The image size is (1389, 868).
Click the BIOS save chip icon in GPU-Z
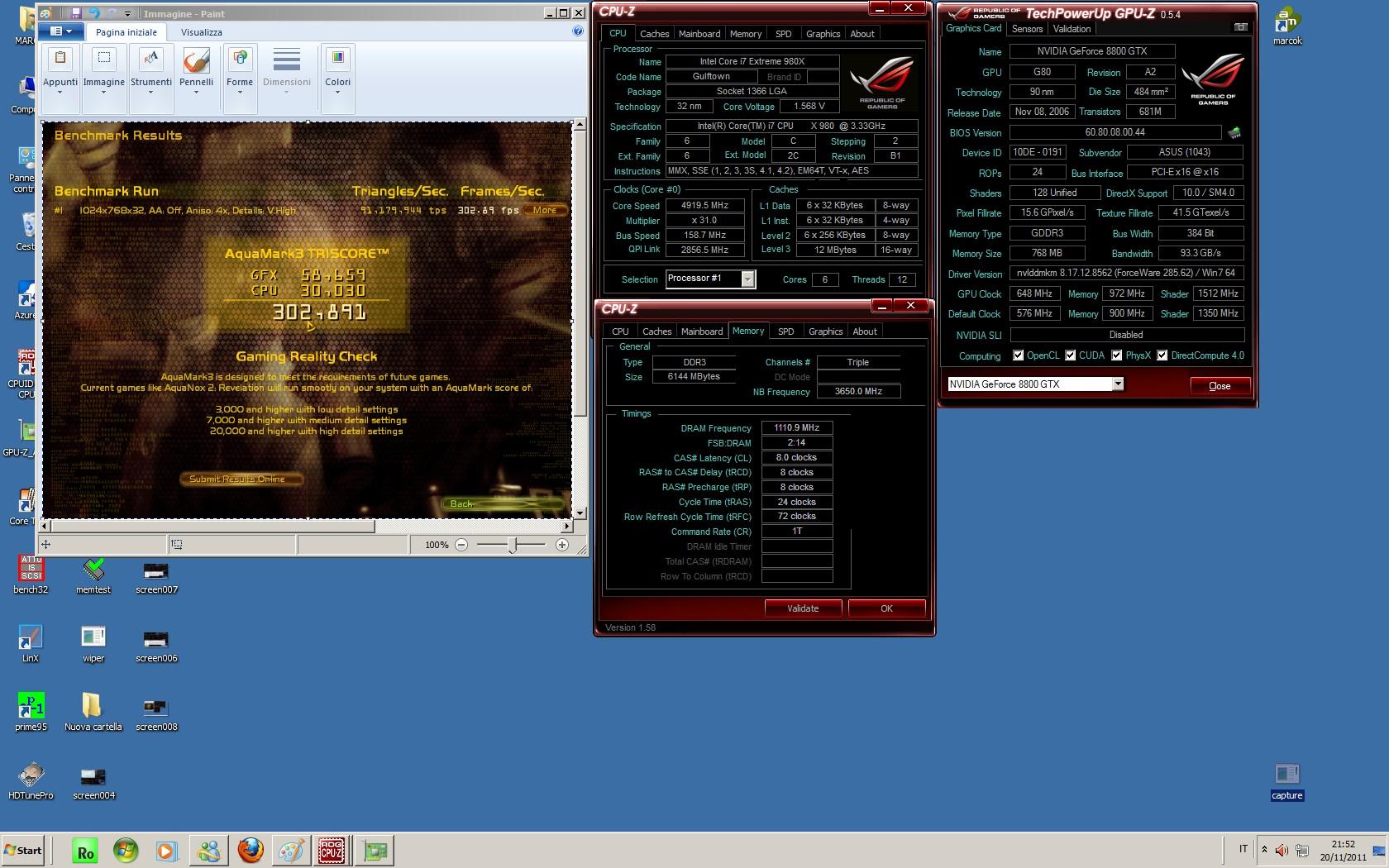1234,132
